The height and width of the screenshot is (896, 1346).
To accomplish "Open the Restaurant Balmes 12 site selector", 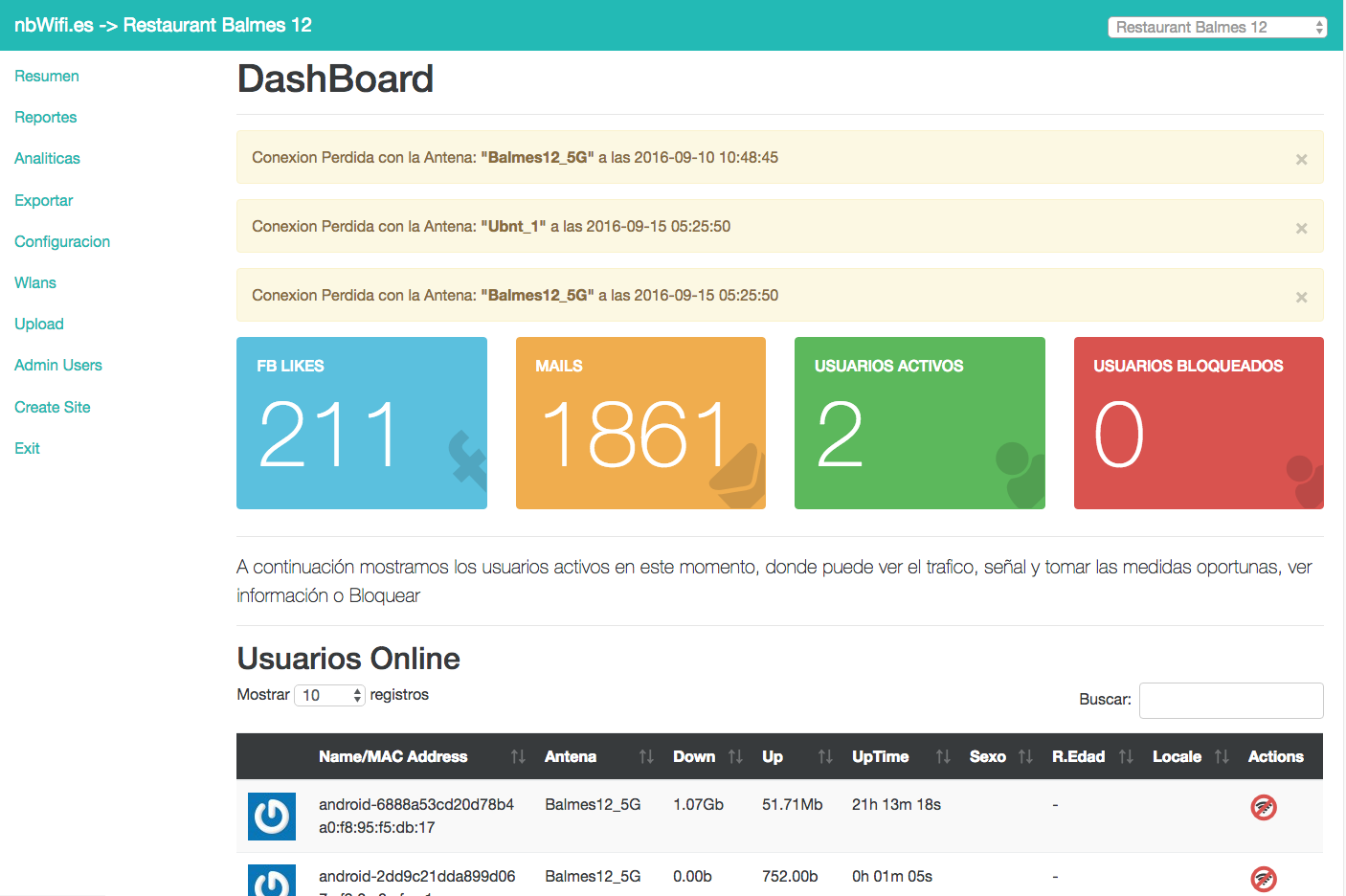I will [x=1217, y=27].
